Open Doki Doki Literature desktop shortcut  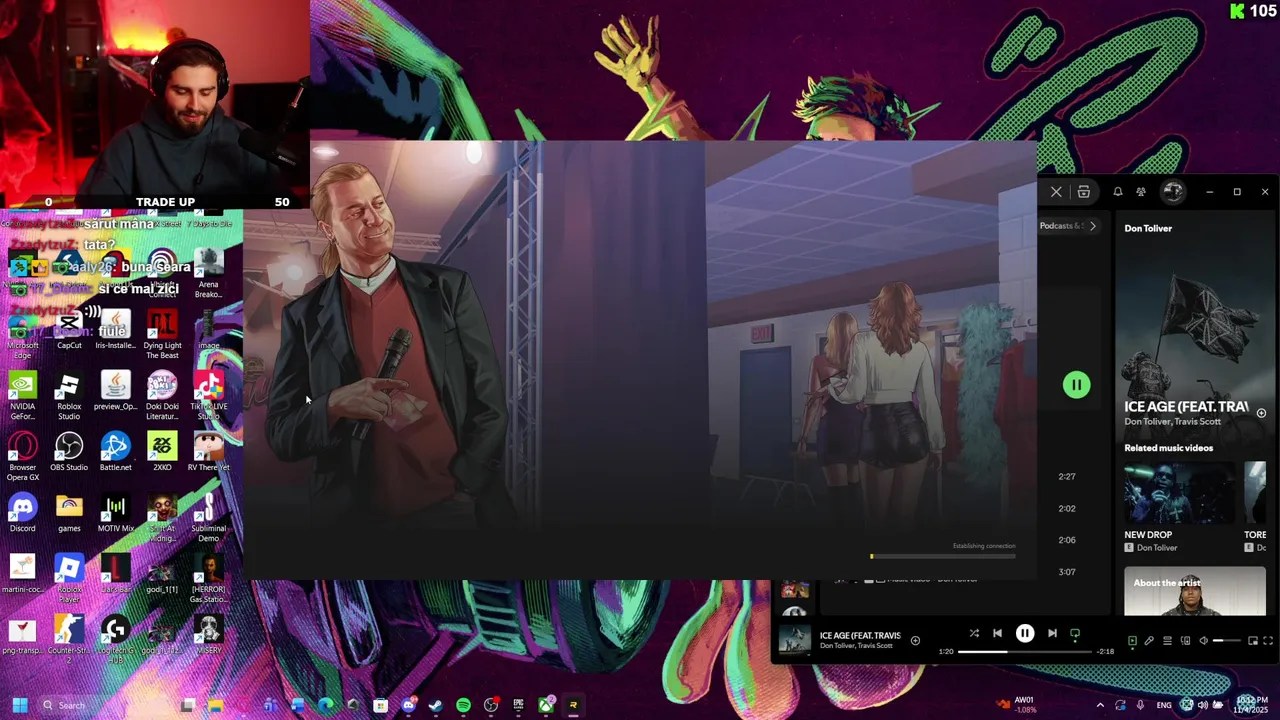coord(162,396)
